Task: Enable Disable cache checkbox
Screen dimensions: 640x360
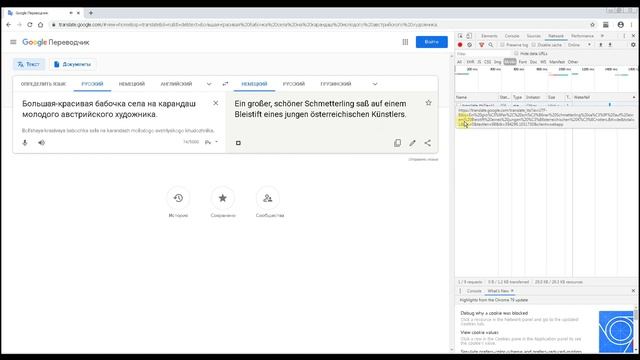Action: click(x=534, y=45)
